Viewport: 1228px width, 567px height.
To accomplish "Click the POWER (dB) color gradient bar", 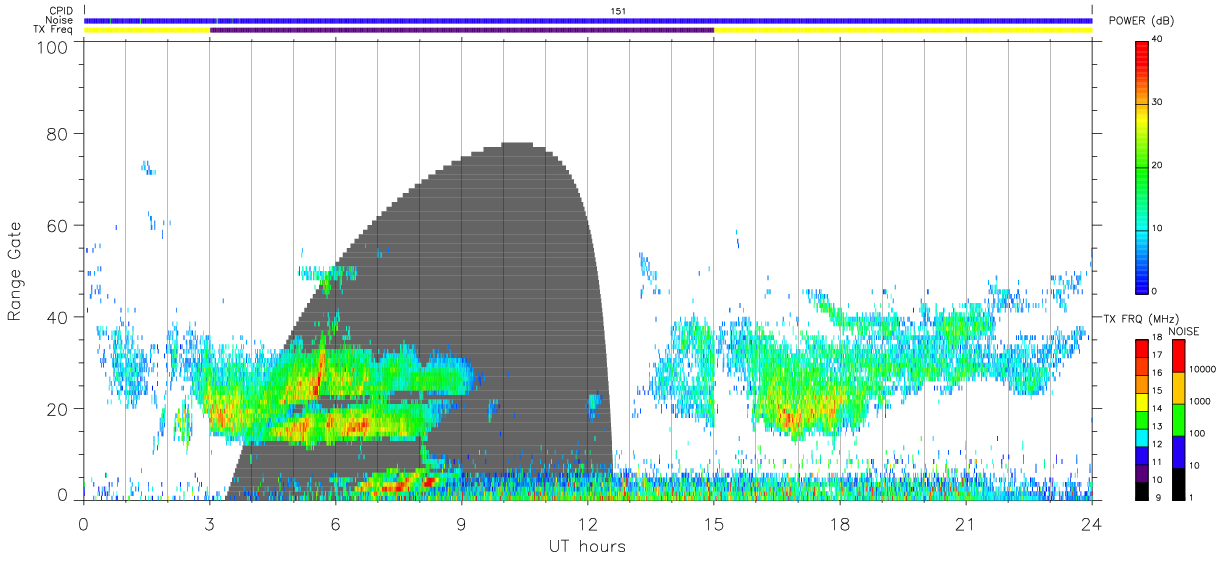I will coord(1142,166).
